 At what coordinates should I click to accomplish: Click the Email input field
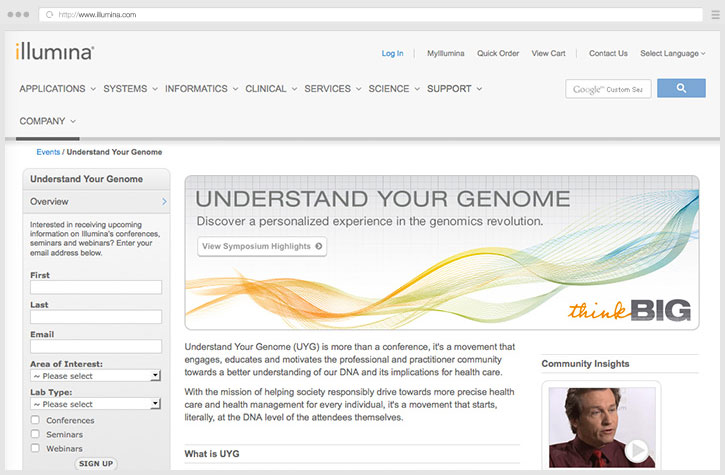pos(96,347)
